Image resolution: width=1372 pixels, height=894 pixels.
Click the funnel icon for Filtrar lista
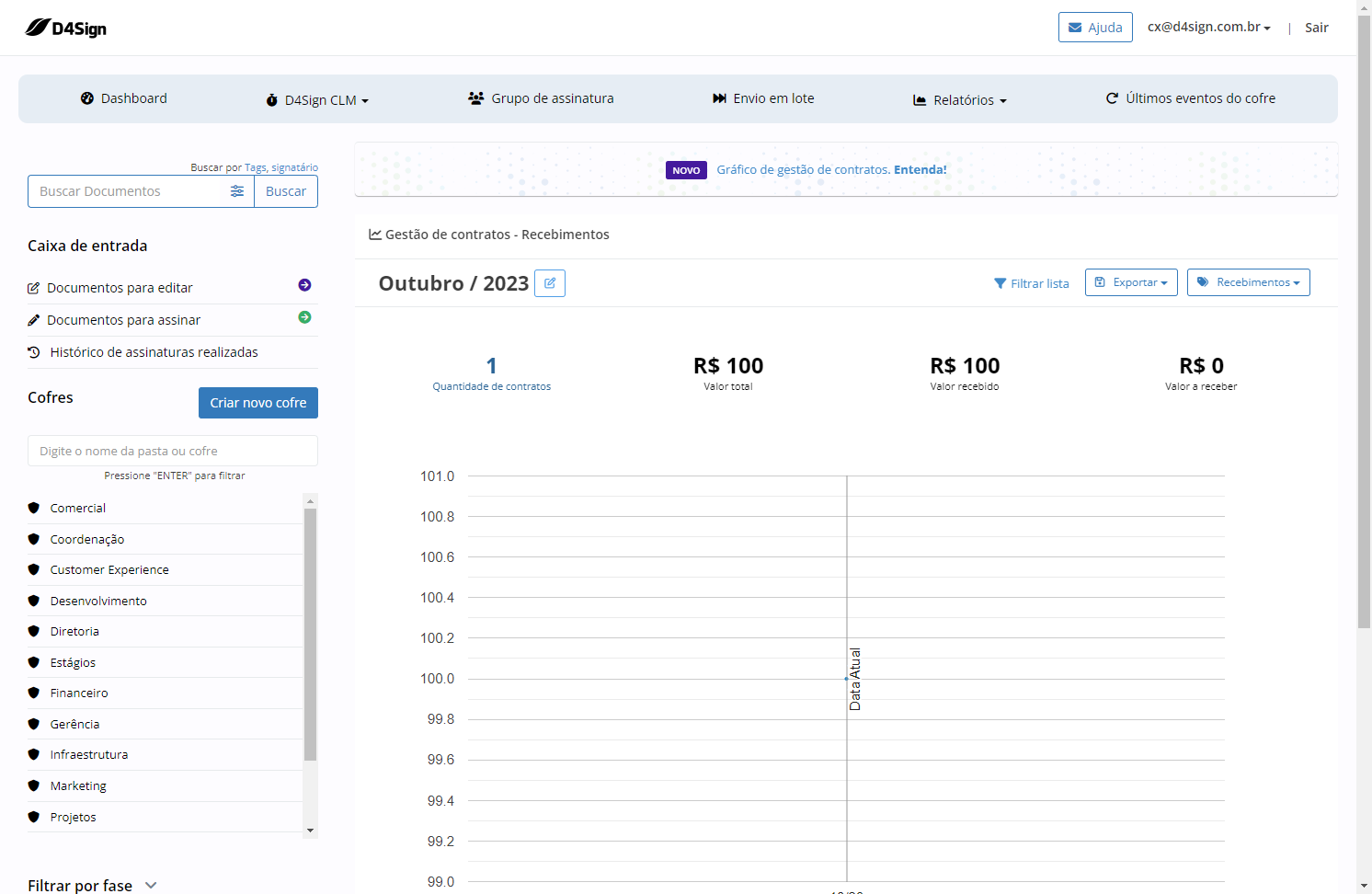(1000, 283)
